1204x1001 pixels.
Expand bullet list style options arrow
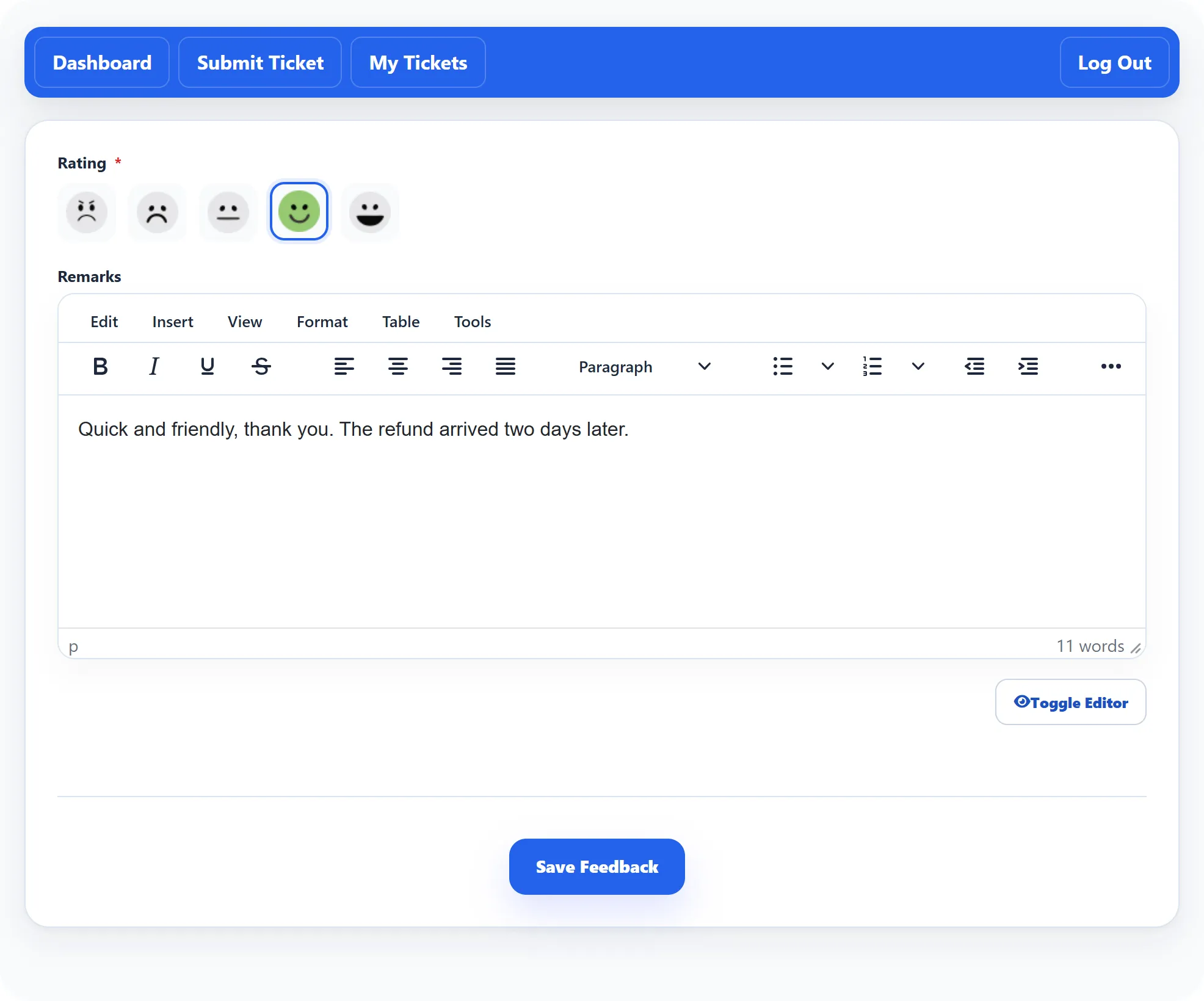828,366
